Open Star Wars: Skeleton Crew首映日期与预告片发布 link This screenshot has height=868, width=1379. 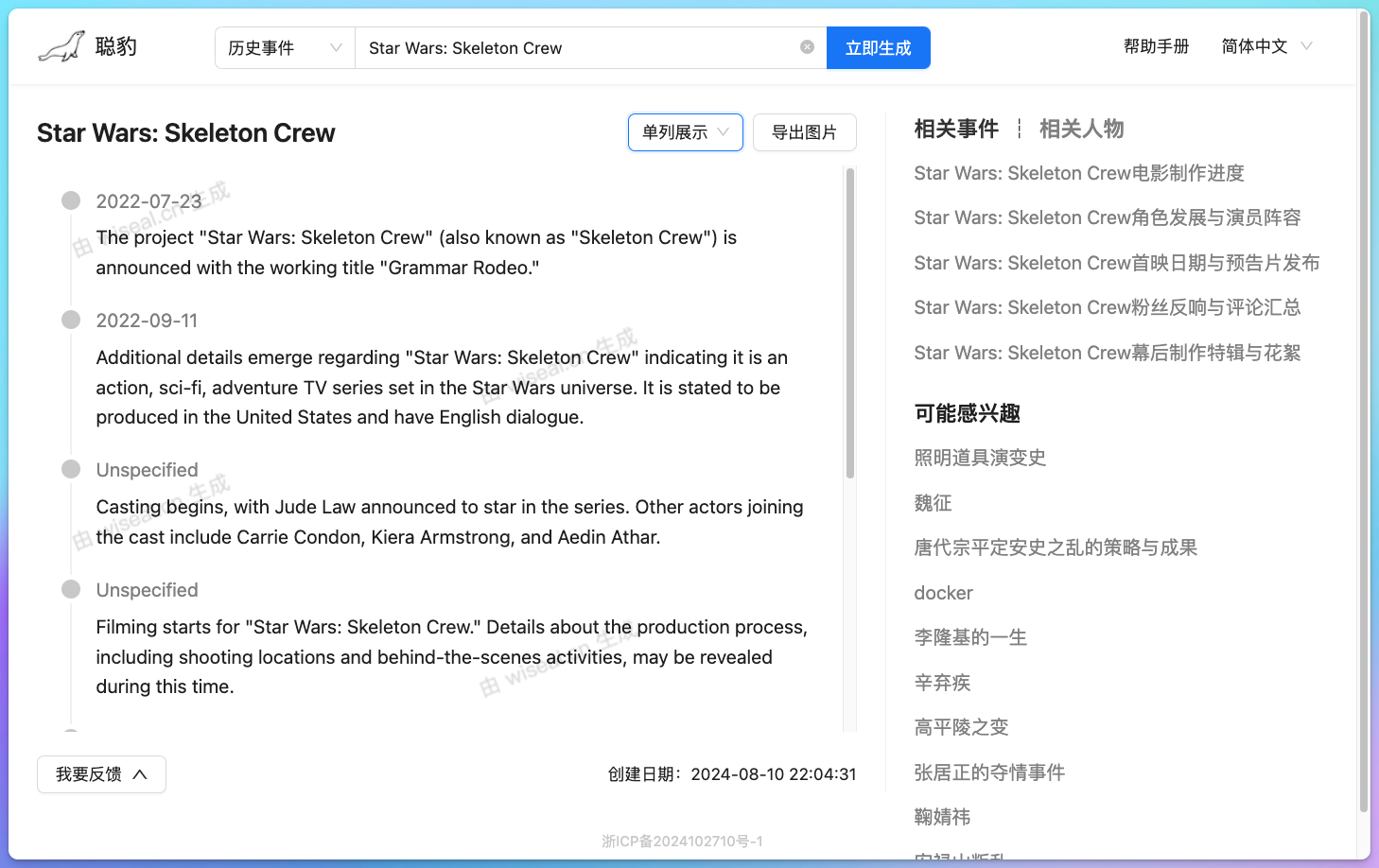[x=1117, y=263]
